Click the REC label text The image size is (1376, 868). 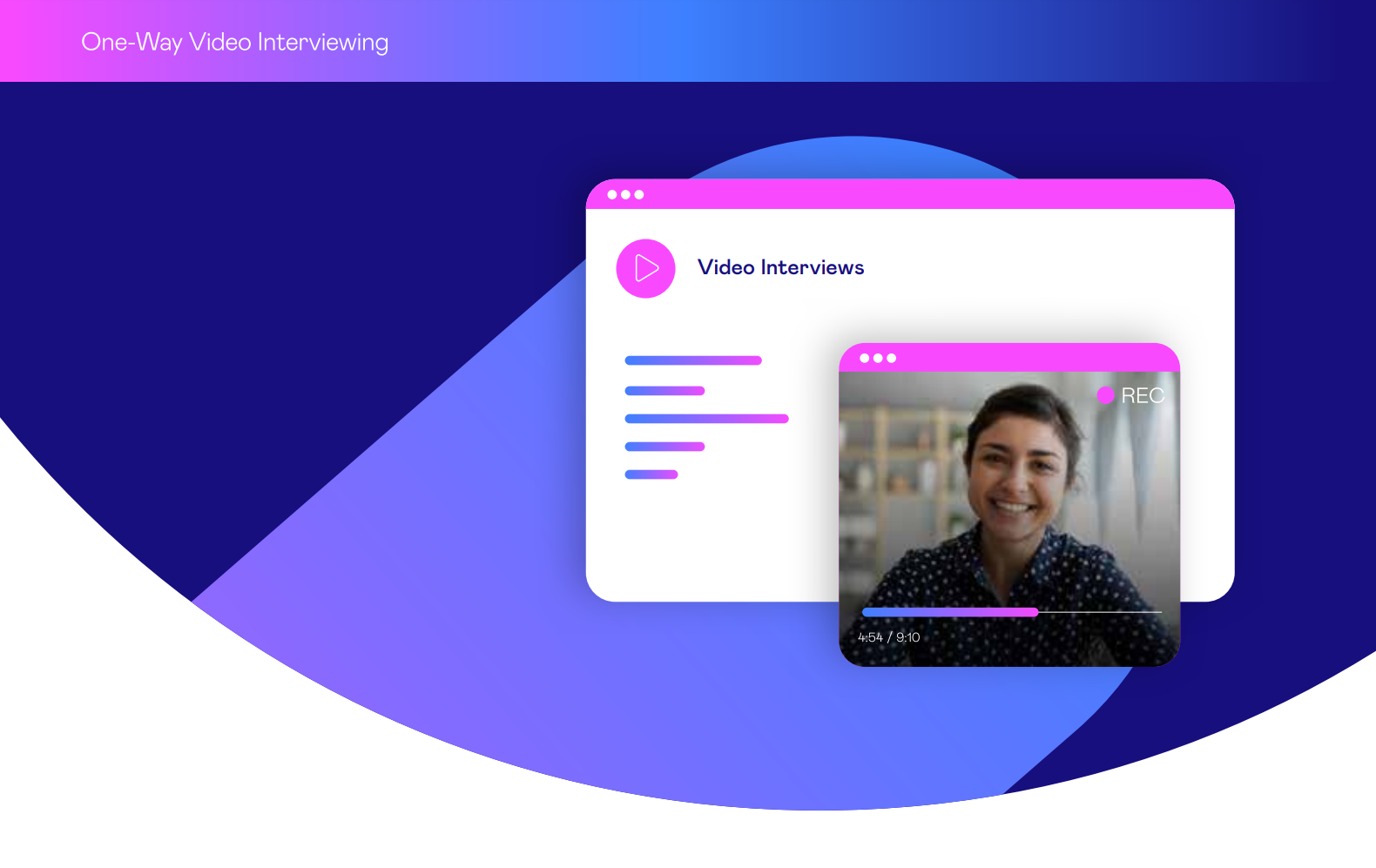pos(1143,395)
